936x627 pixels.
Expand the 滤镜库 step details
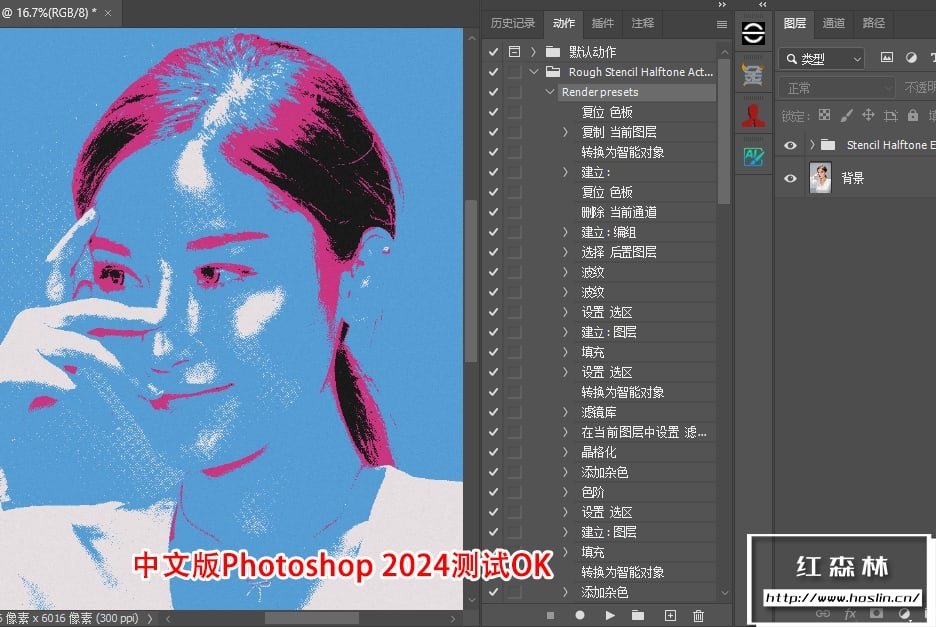click(x=565, y=412)
